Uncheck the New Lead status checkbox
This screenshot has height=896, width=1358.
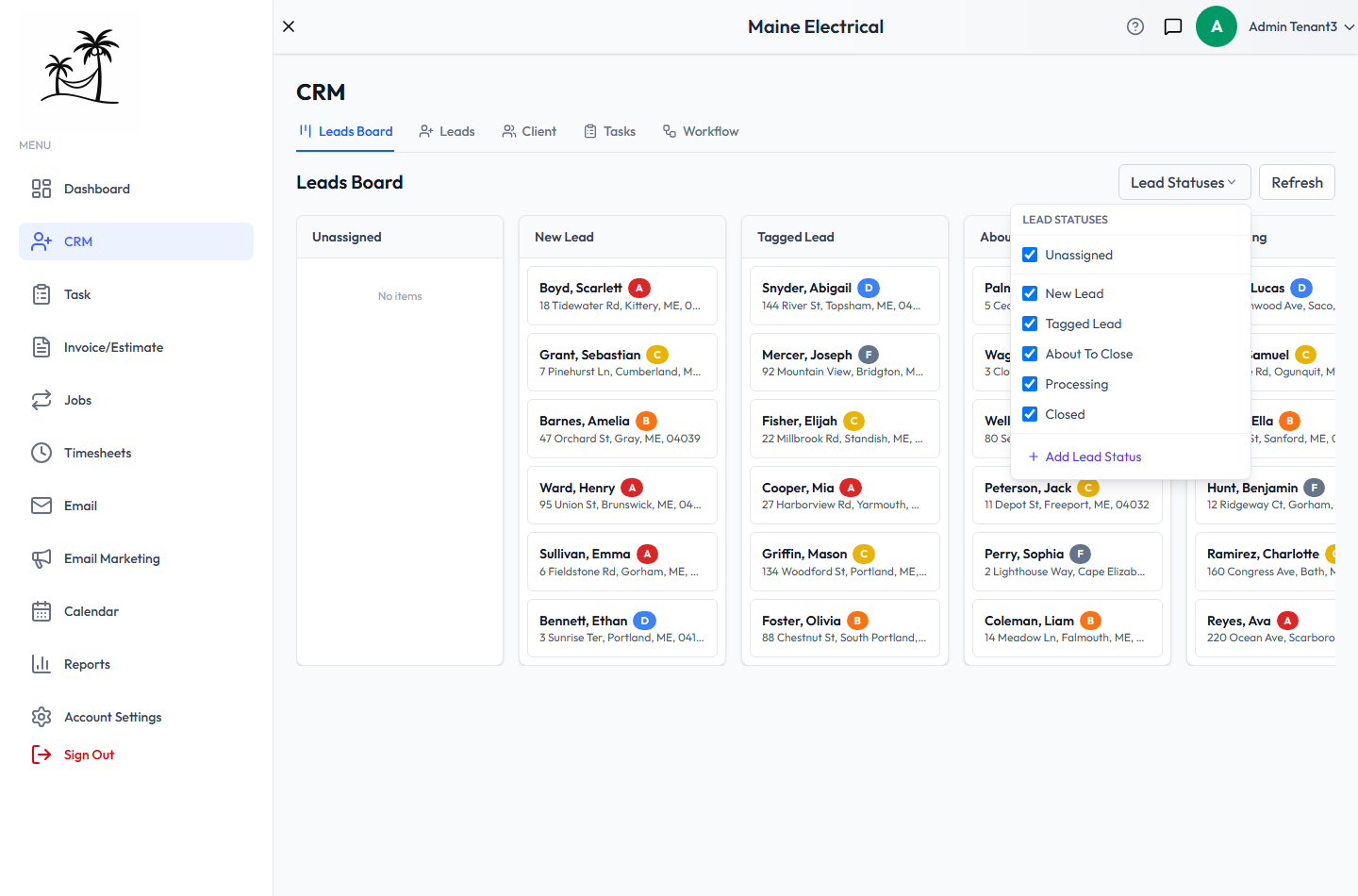1030,293
